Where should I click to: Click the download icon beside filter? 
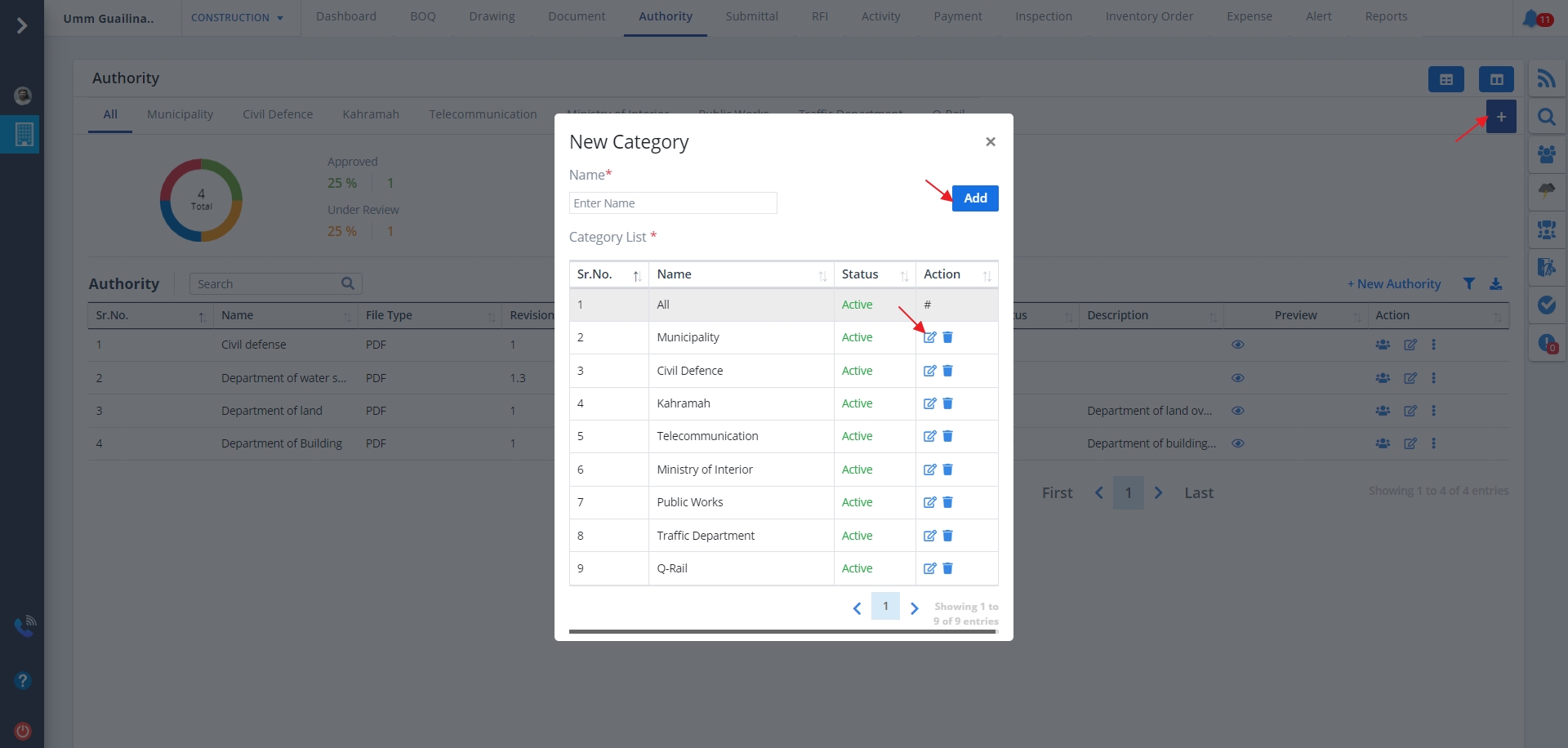[1495, 283]
